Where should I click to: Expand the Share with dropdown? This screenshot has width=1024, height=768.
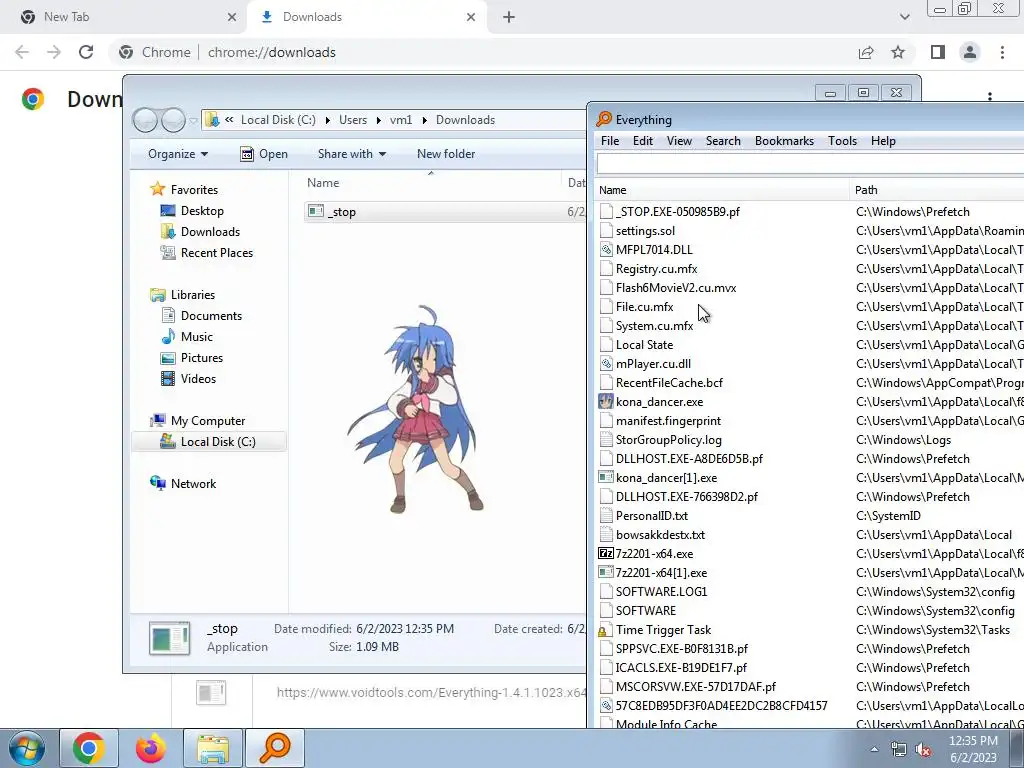coord(351,154)
